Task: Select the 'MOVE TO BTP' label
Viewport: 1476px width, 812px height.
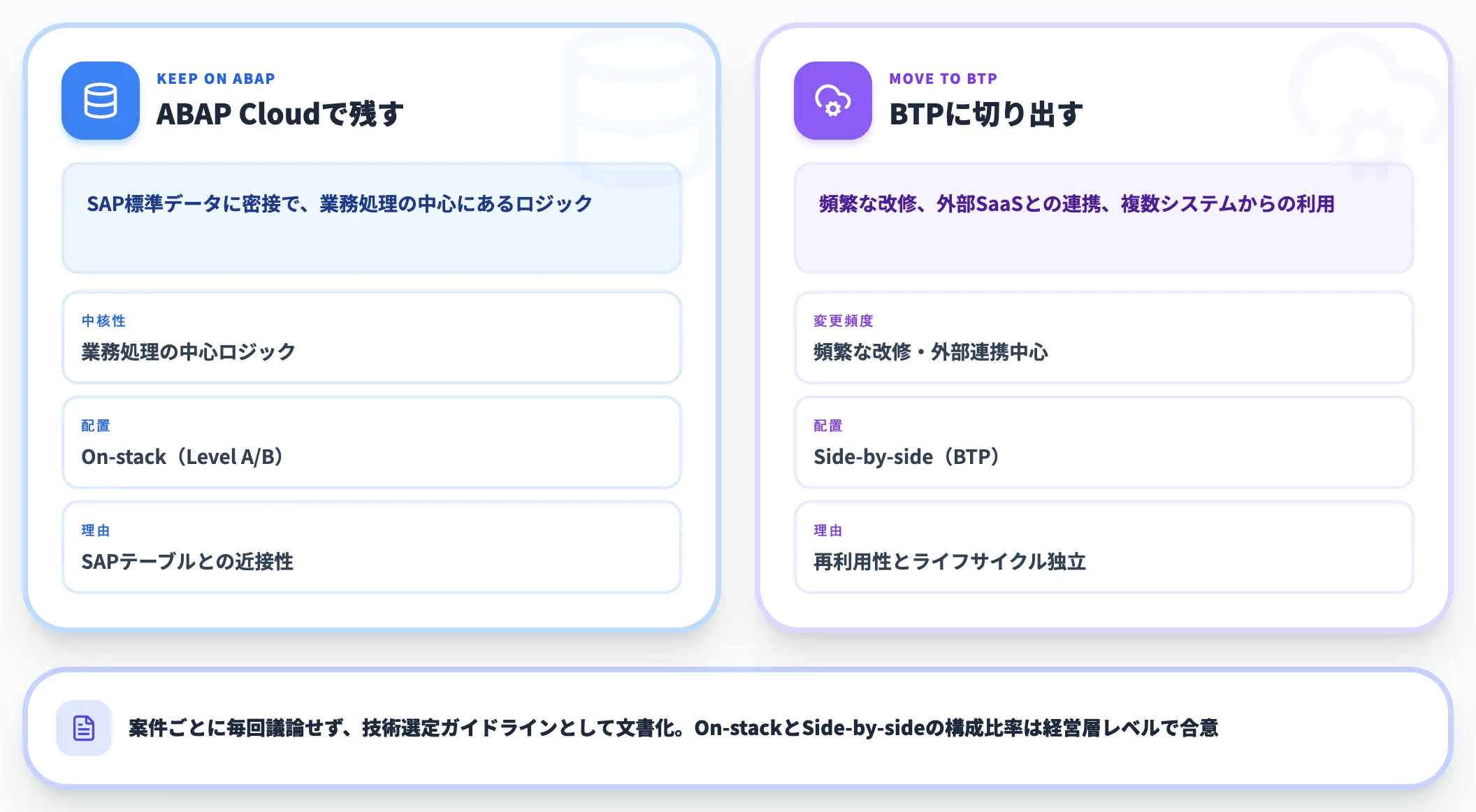Action: (x=943, y=79)
